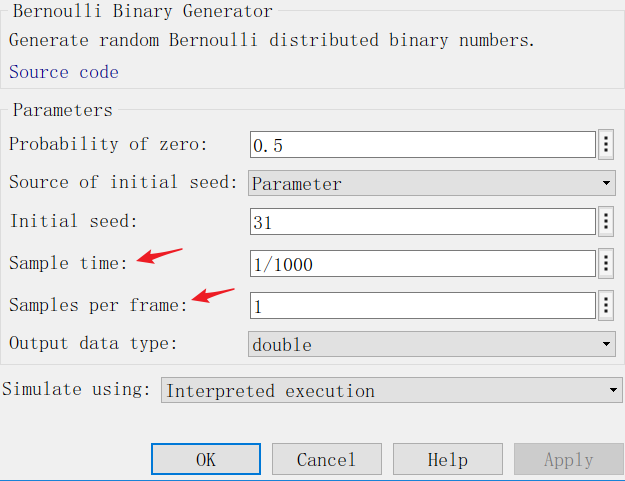Expand the Output data type dropdown
625x481 pixels.
pos(432,344)
